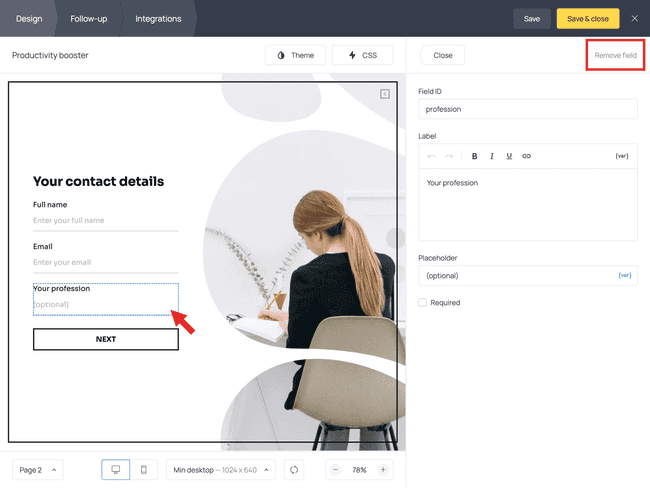This screenshot has height=488, width=650.
Task: Click the NEXT button in the form
Action: pyautogui.click(x=106, y=339)
